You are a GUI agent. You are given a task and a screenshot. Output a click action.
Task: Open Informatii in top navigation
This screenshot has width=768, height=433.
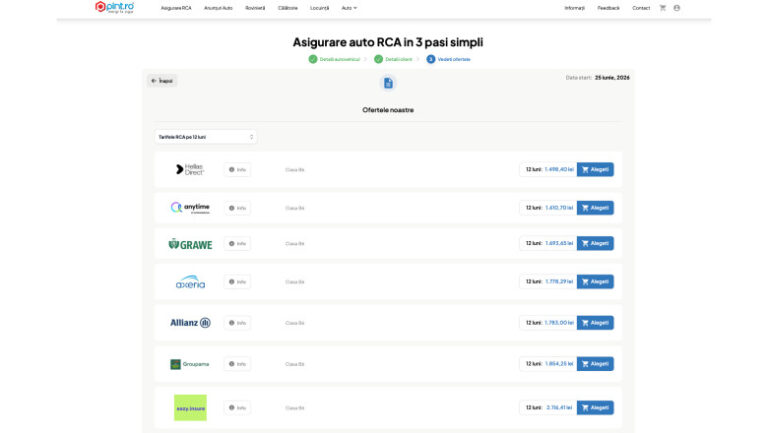tap(575, 8)
